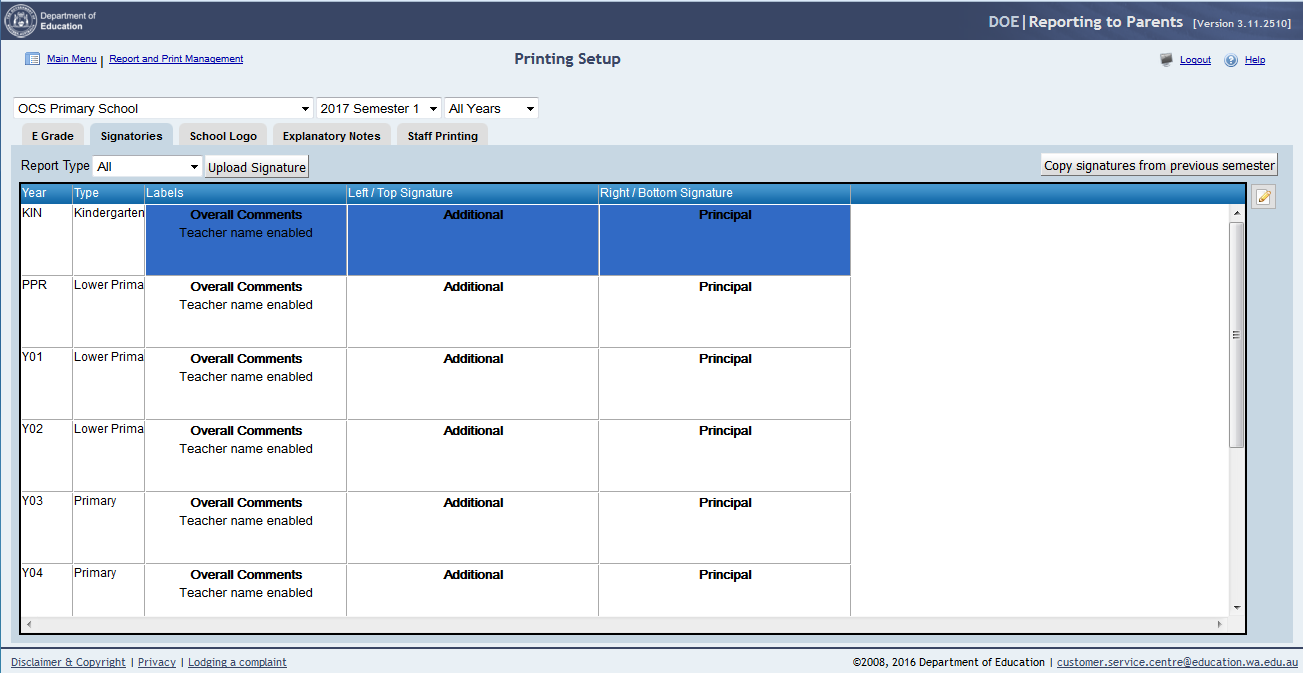Click the Lodging a complaint link
1303x673 pixels.
click(x=237, y=662)
